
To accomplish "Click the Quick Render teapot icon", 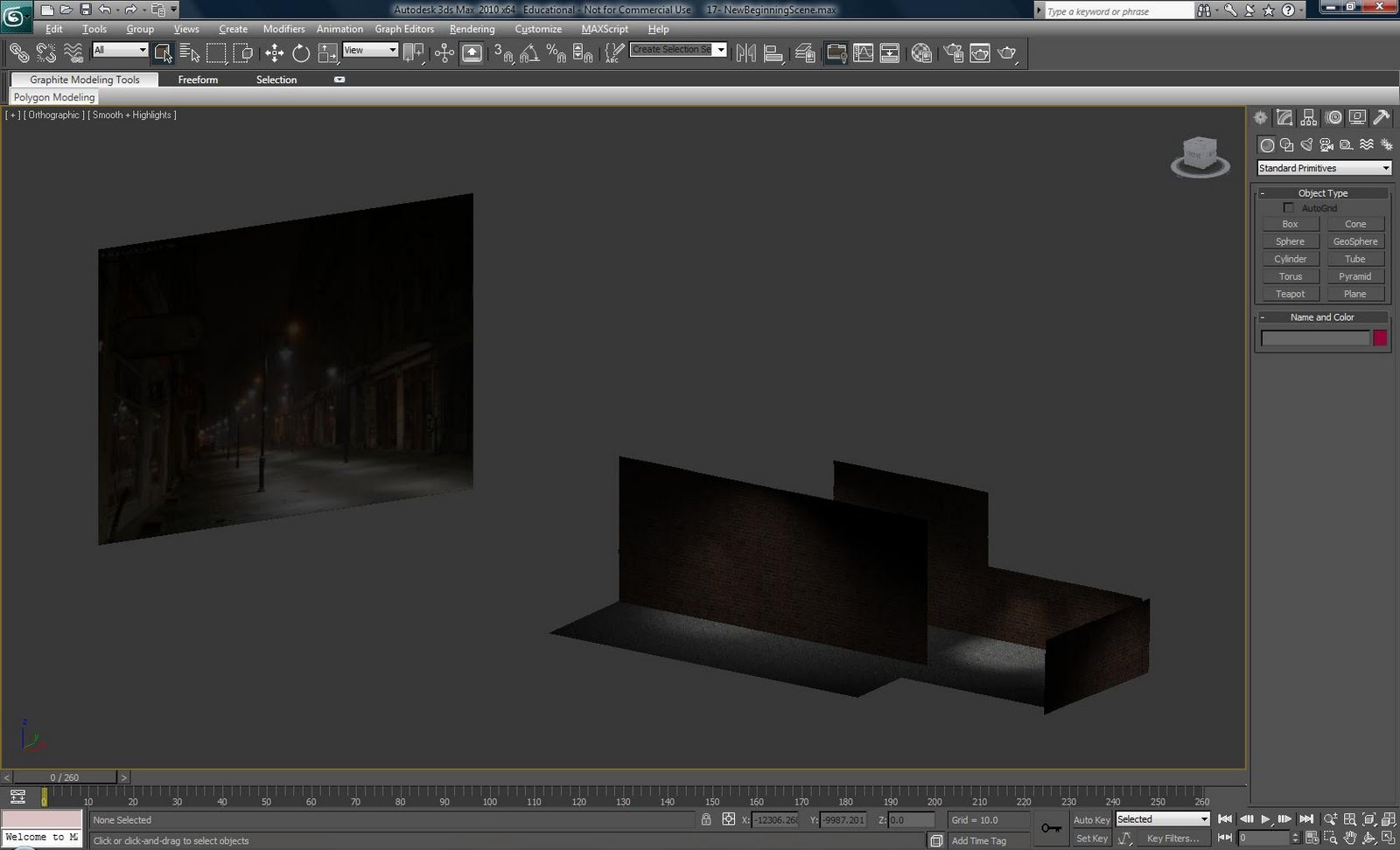I will [1007, 53].
